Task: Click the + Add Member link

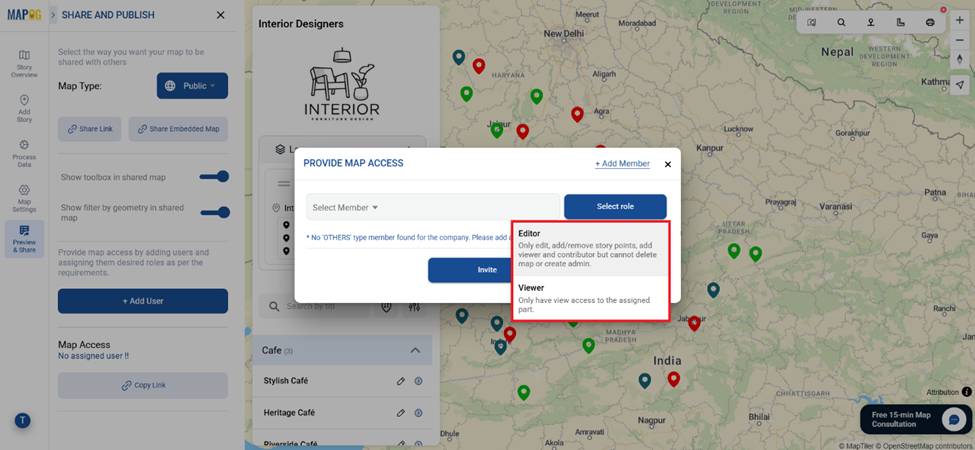Action: click(622, 164)
